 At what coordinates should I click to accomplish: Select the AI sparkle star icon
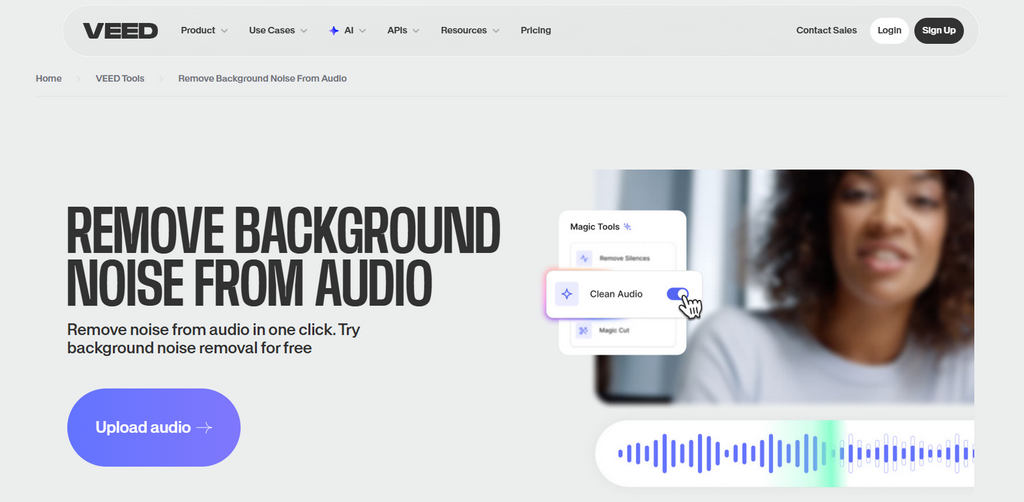pos(334,31)
